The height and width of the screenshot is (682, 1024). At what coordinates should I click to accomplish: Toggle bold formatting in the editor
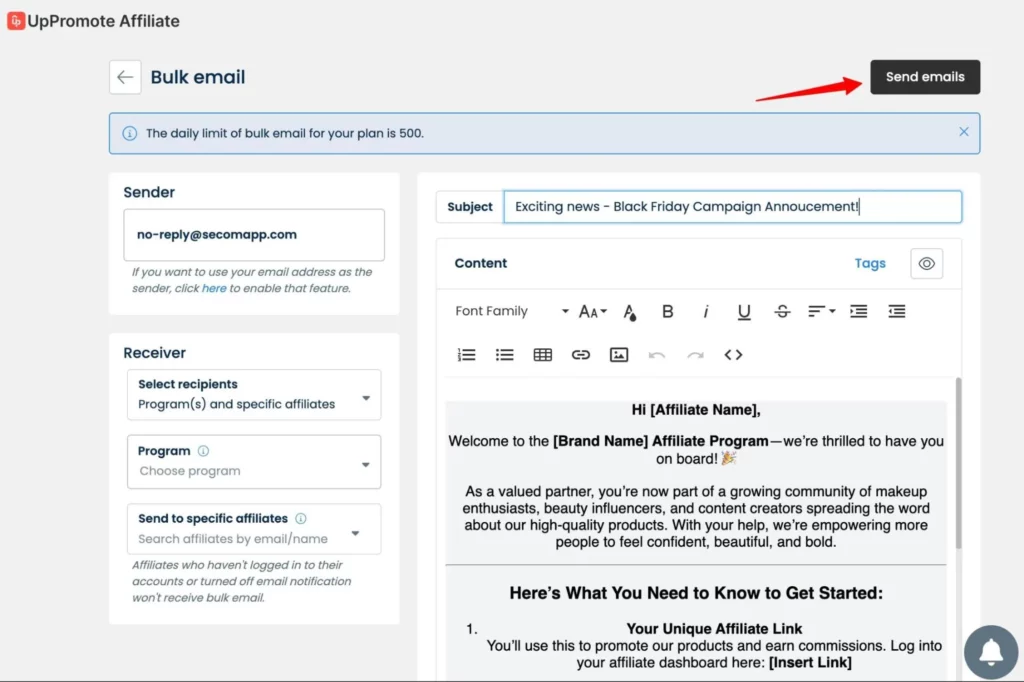click(667, 312)
